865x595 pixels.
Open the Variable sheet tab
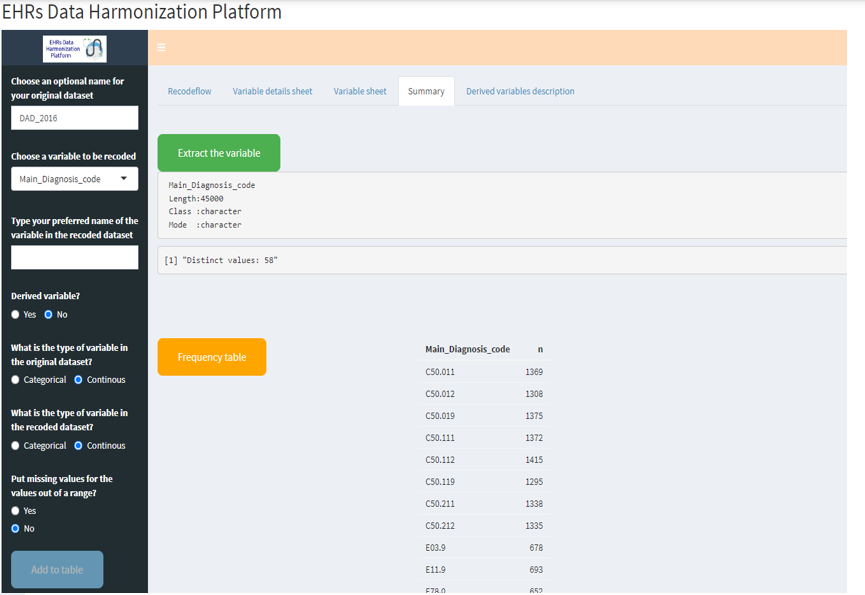360,91
